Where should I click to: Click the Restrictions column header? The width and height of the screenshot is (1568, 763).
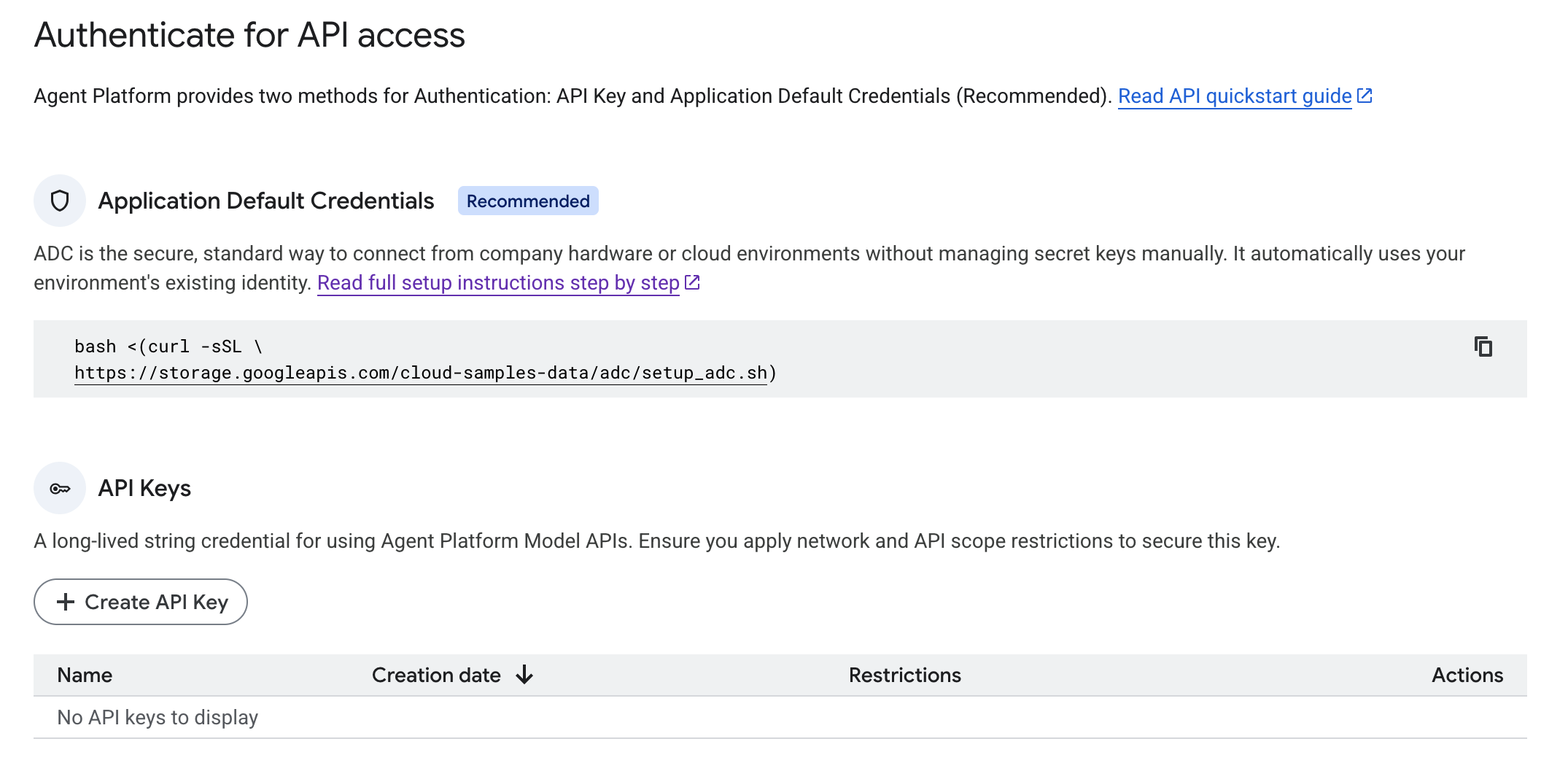click(x=904, y=675)
